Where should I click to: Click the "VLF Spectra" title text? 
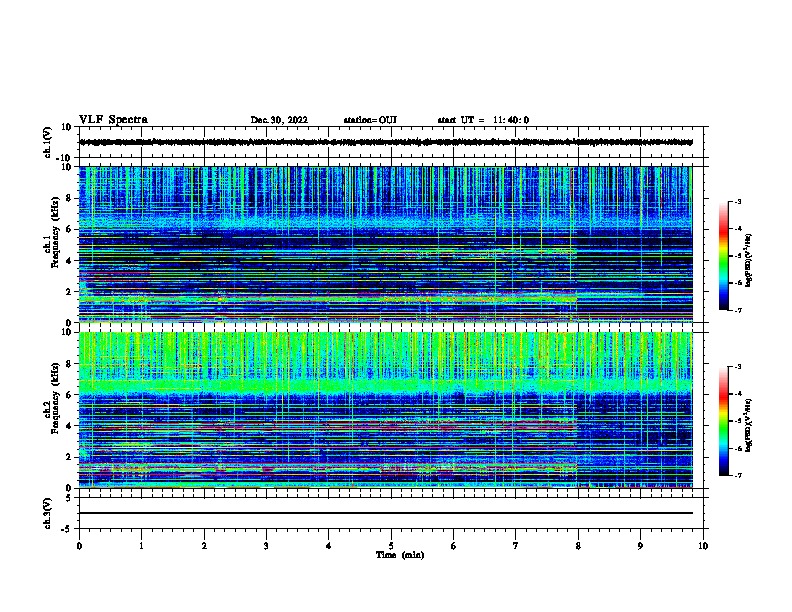(113, 120)
